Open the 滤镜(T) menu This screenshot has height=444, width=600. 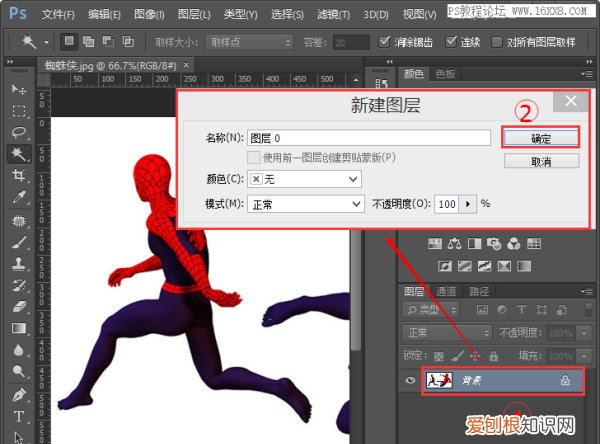click(x=333, y=15)
